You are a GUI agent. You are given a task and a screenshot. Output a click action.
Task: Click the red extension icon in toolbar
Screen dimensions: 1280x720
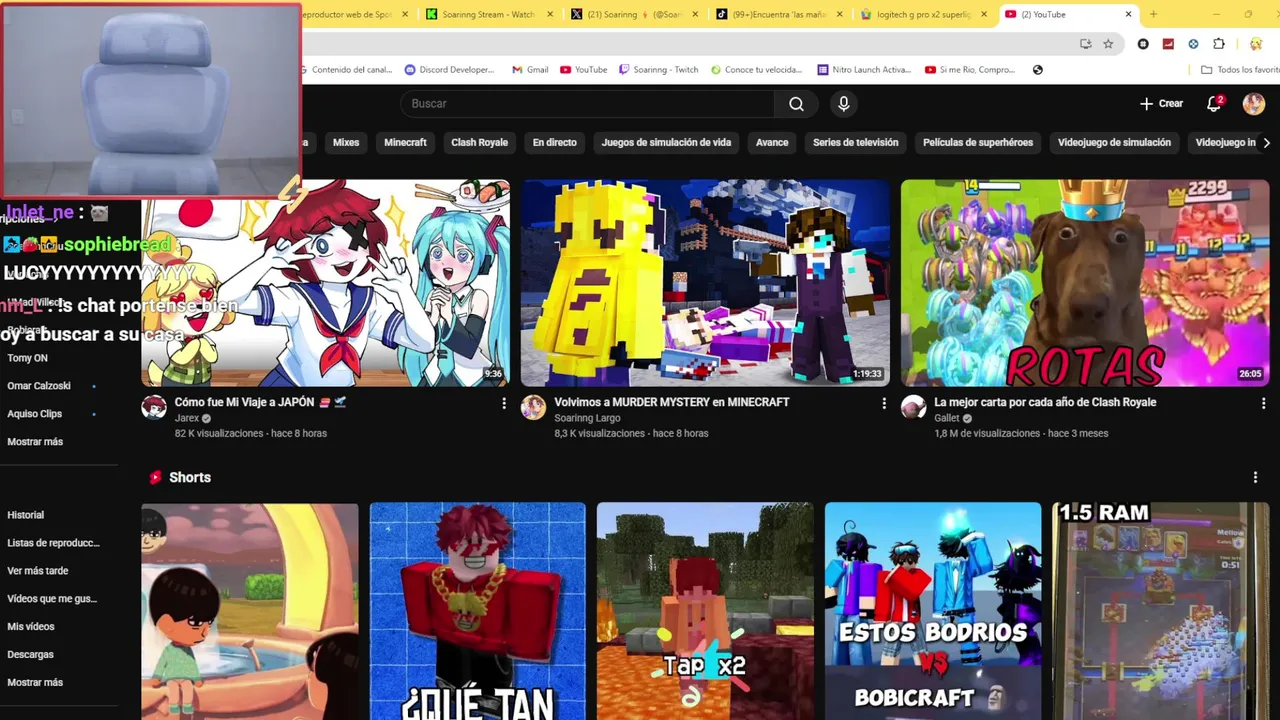coord(1168,44)
